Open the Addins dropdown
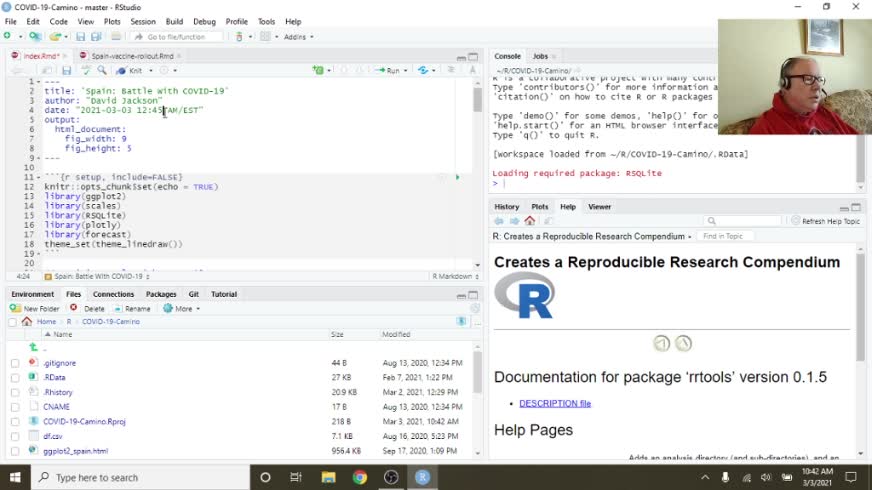This screenshot has width=872, height=490. [298, 37]
